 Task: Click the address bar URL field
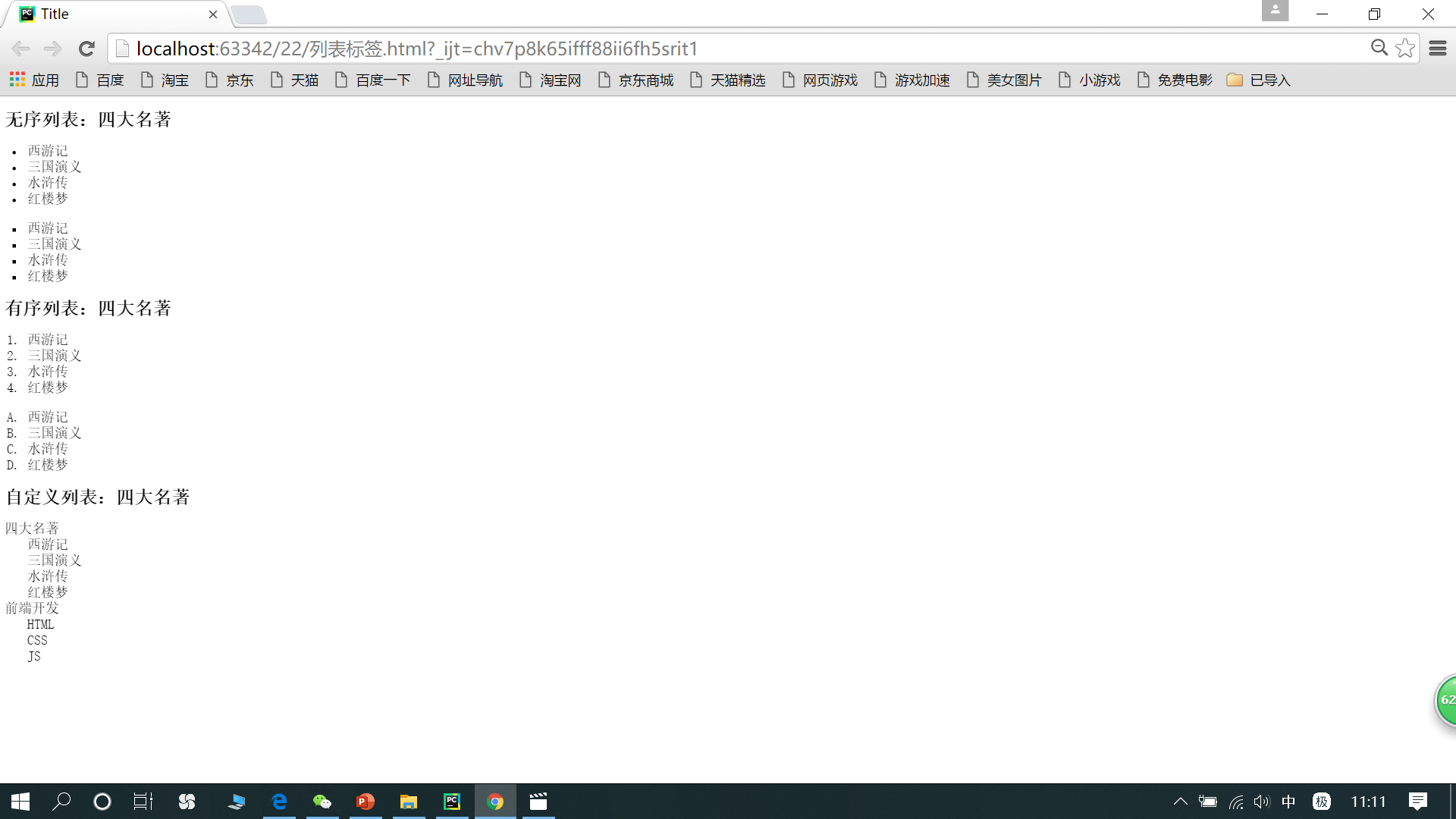(x=682, y=49)
